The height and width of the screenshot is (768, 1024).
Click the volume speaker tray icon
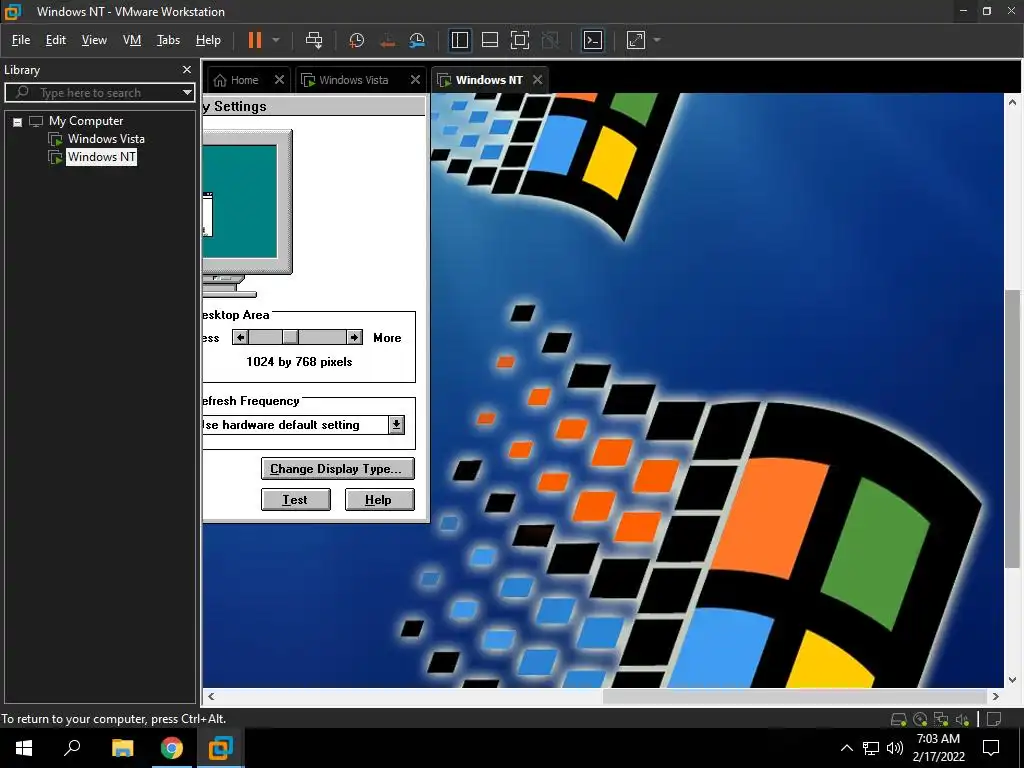pos(895,748)
